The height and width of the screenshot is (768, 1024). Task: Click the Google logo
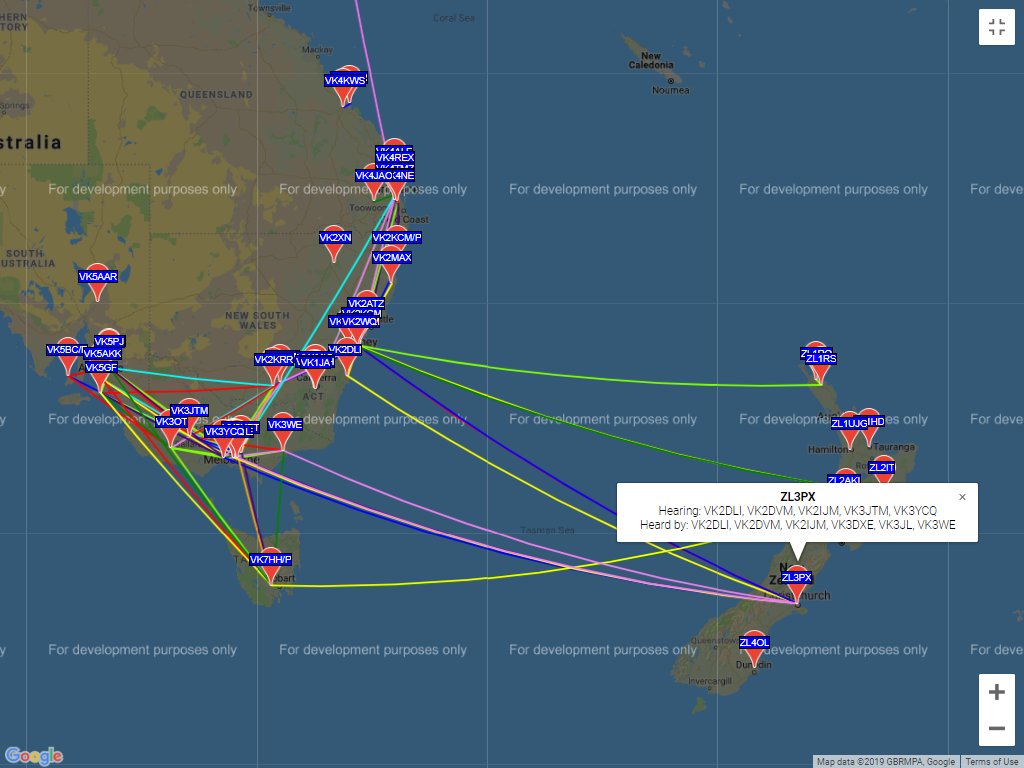[34, 756]
